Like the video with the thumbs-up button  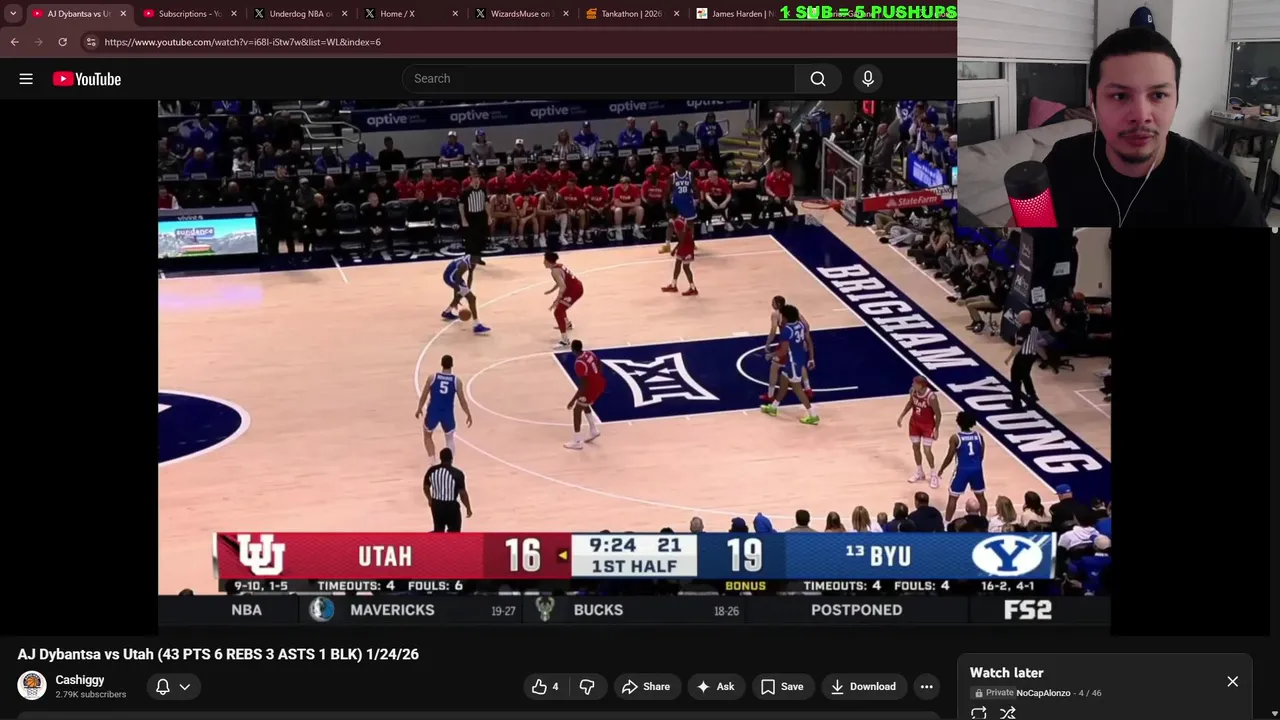(545, 687)
